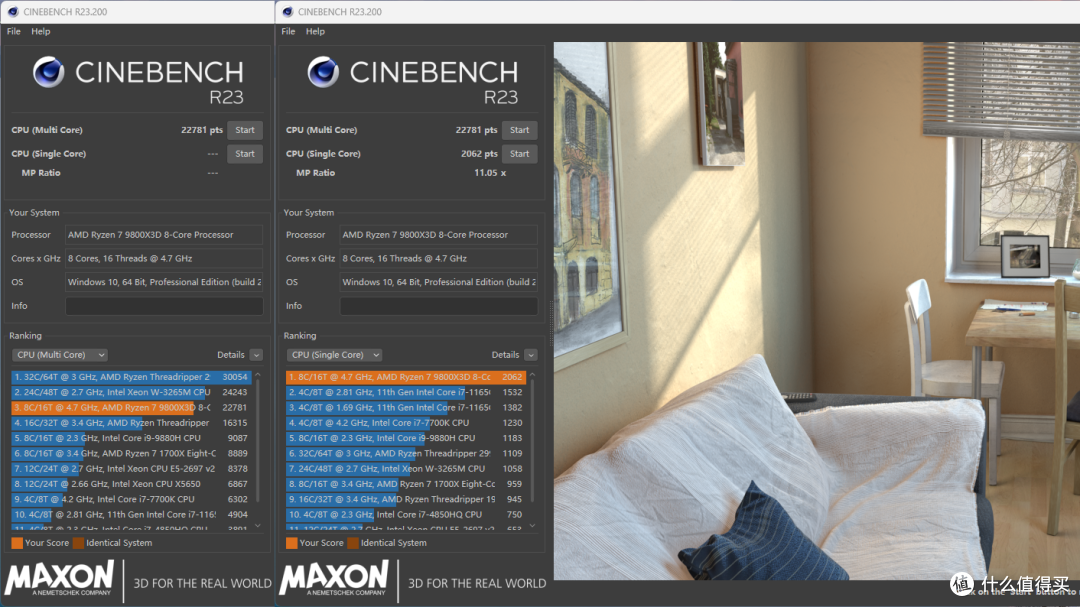Click brown Identical System swatch in right window
The width and height of the screenshot is (1080, 607).
pos(353,543)
